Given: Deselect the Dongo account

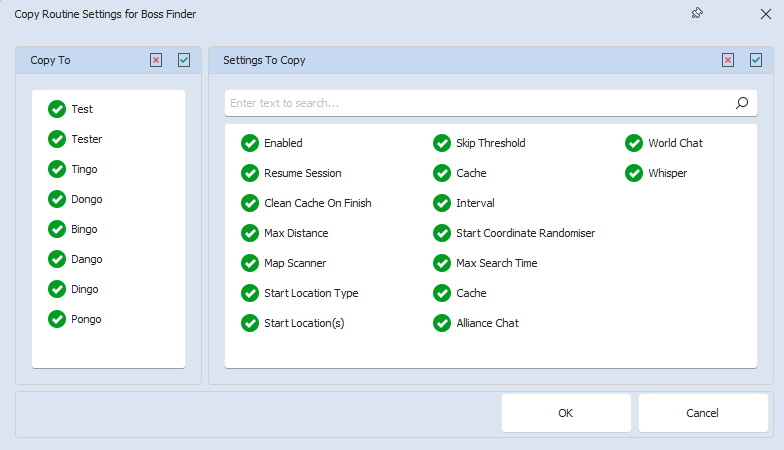Looking at the screenshot, I should point(57,199).
